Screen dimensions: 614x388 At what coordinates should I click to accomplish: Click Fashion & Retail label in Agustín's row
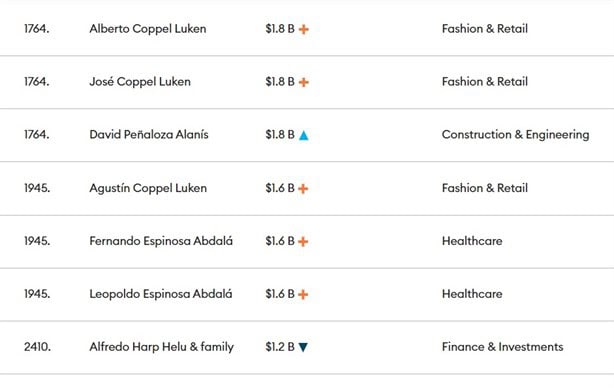coord(485,188)
